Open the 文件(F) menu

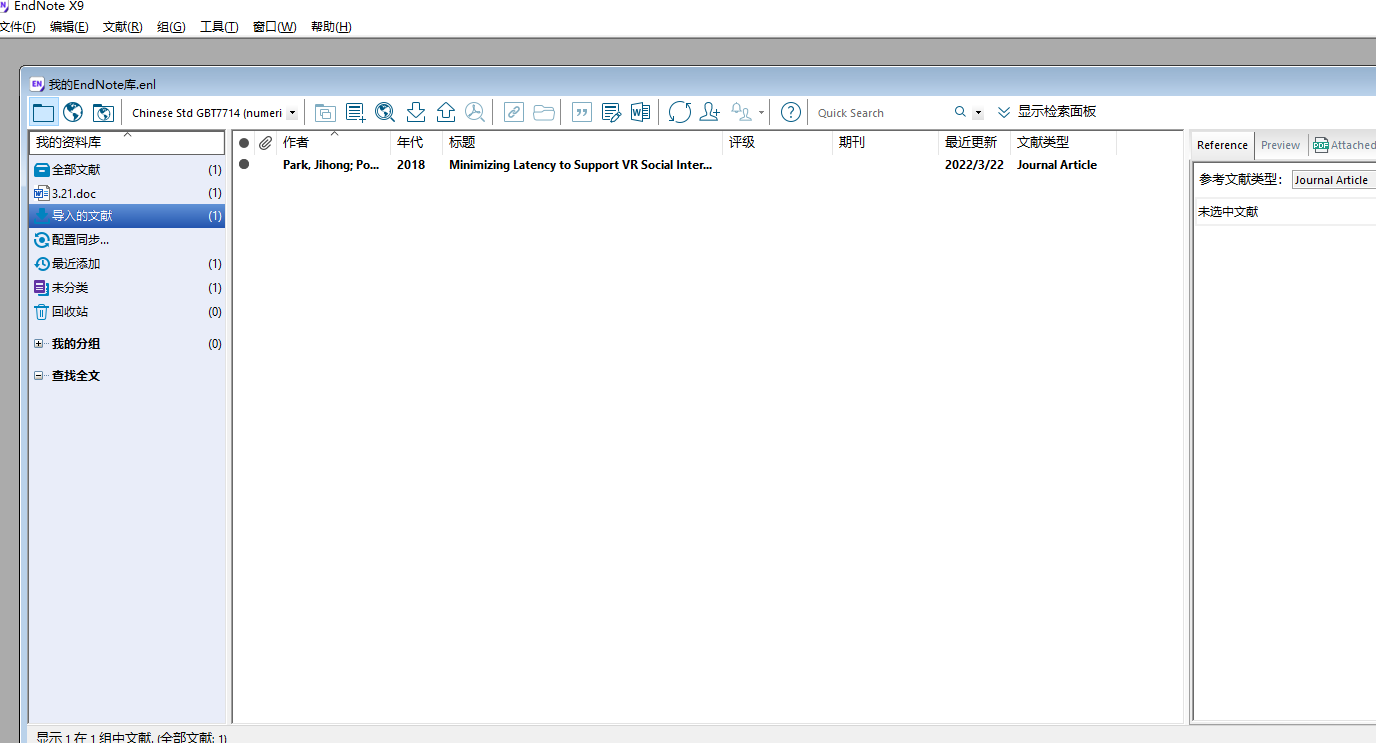tap(17, 27)
